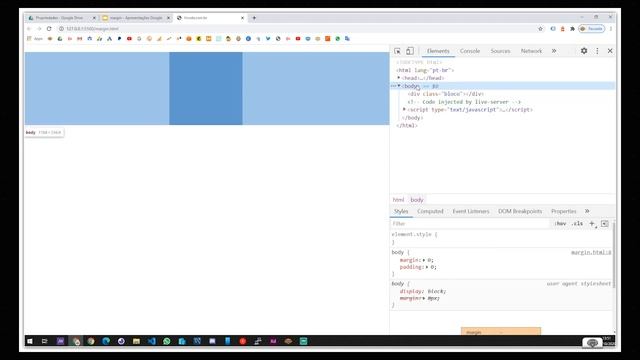Screen dimensions: 640x360
Task: Toggle the device toolbar icon in DevTools
Action: [410, 51]
